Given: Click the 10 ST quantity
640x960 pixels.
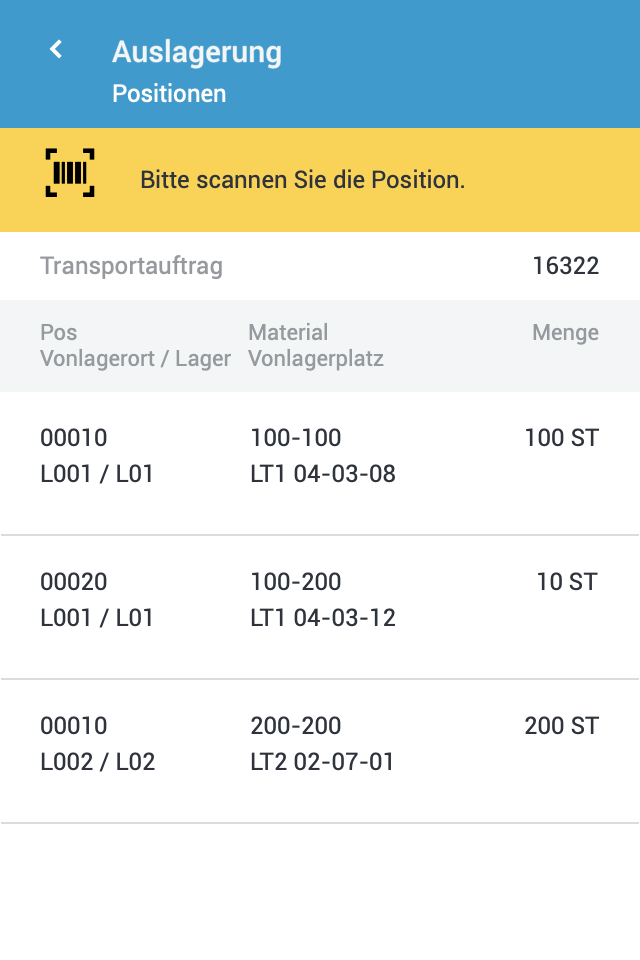Looking at the screenshot, I should click(566, 582).
